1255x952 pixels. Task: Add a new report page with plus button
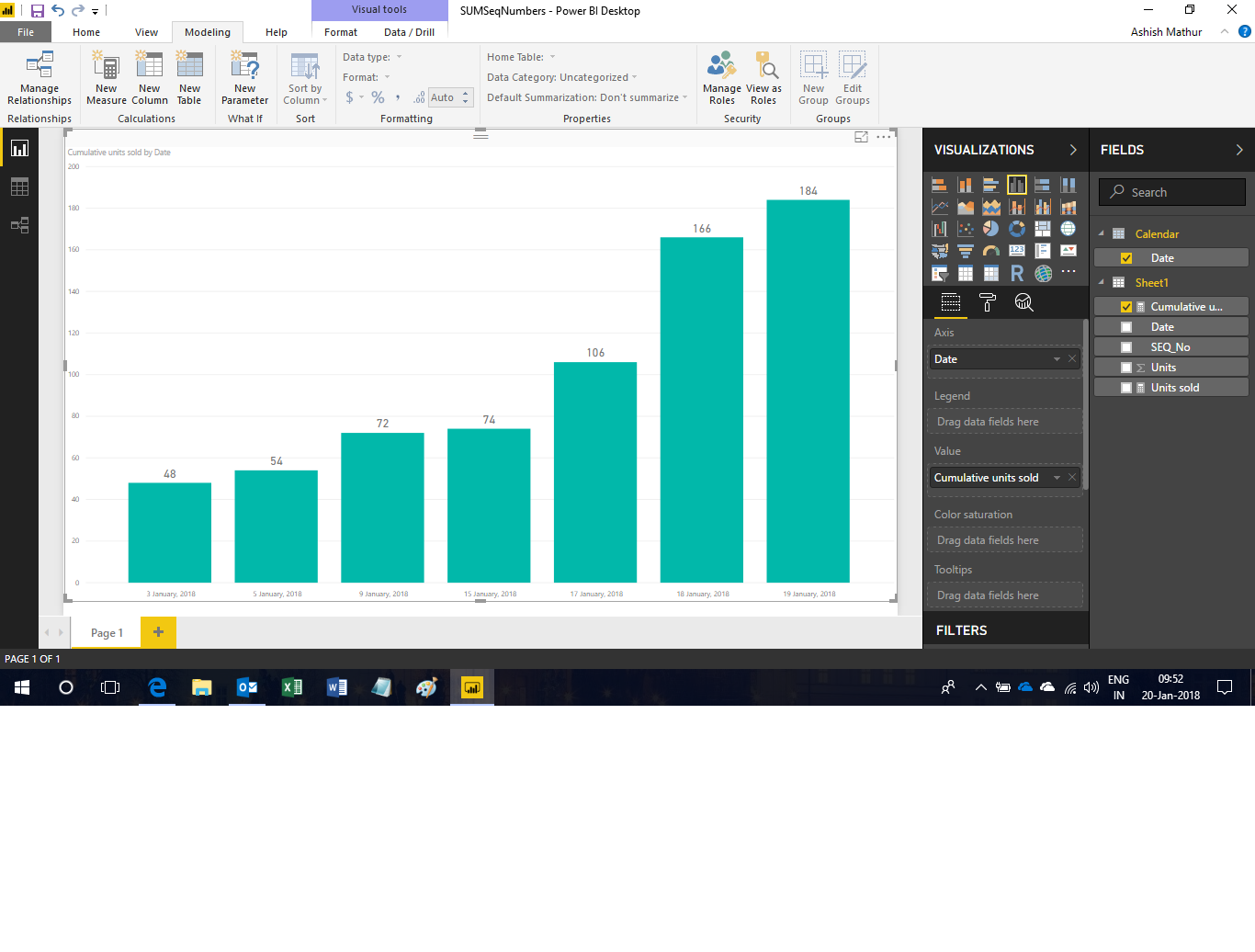point(158,632)
